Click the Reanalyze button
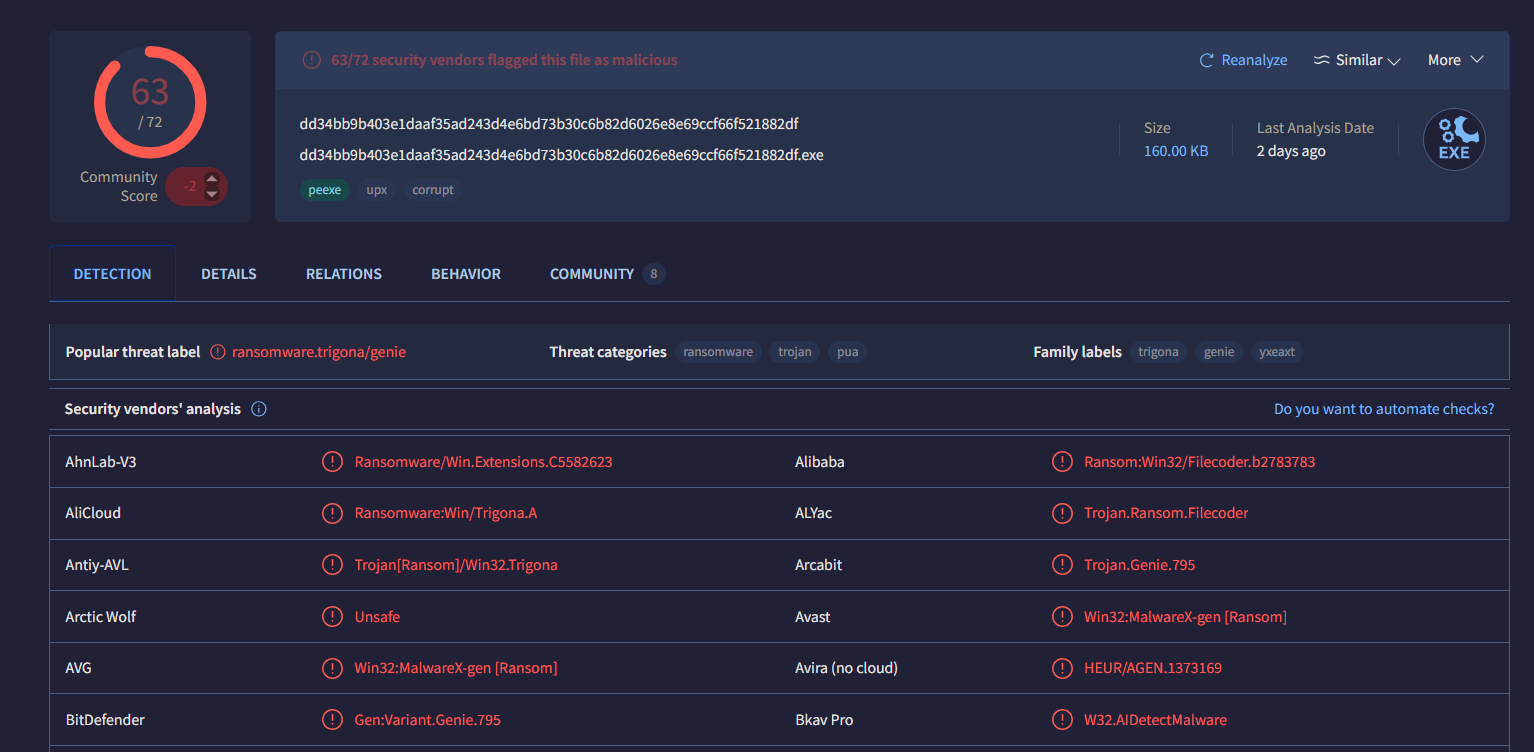This screenshot has width=1534, height=752. click(x=1253, y=60)
